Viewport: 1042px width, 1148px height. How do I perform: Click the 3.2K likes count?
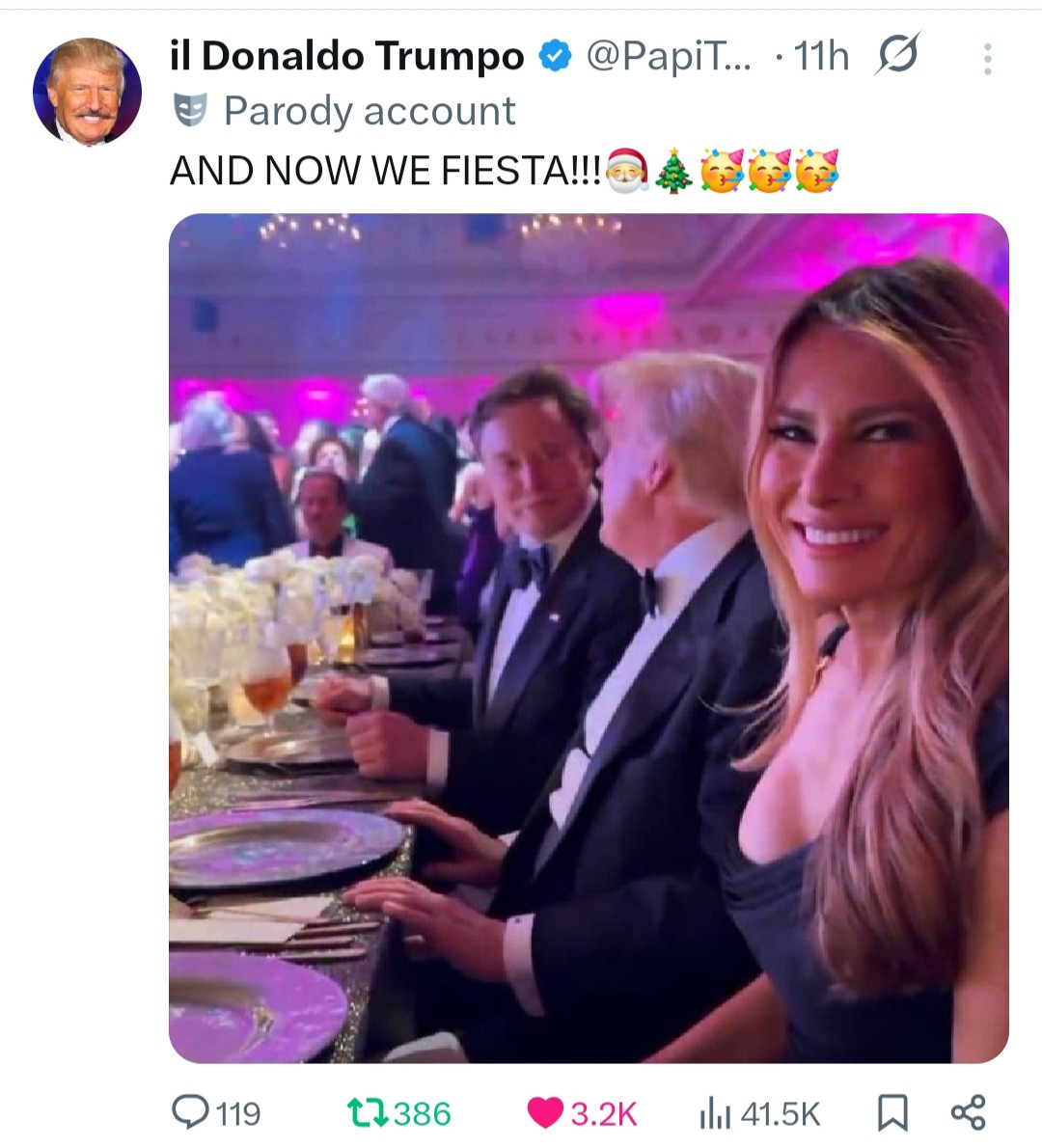point(604,1114)
